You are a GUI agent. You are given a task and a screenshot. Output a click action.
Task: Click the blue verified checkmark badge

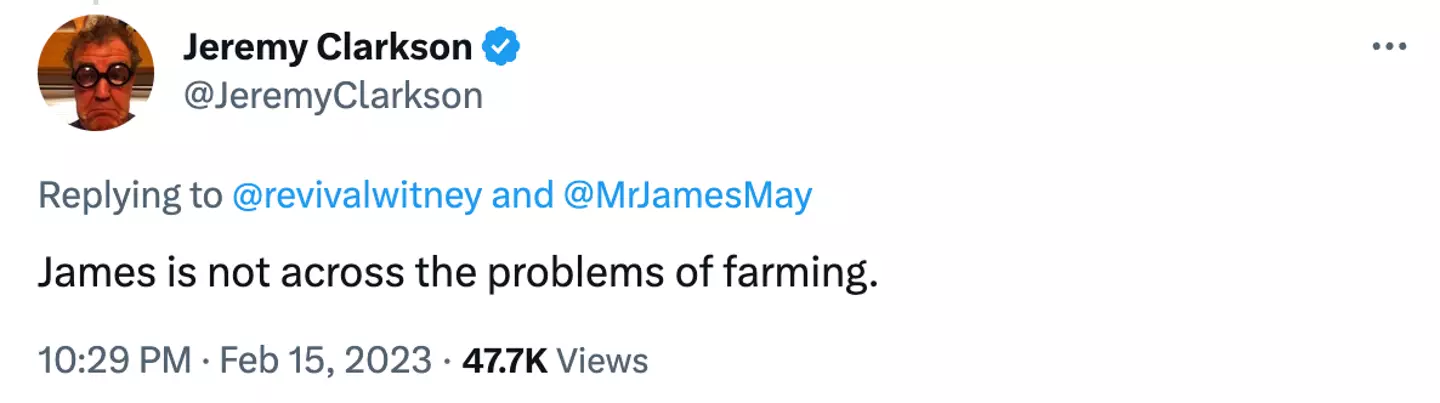(x=501, y=47)
